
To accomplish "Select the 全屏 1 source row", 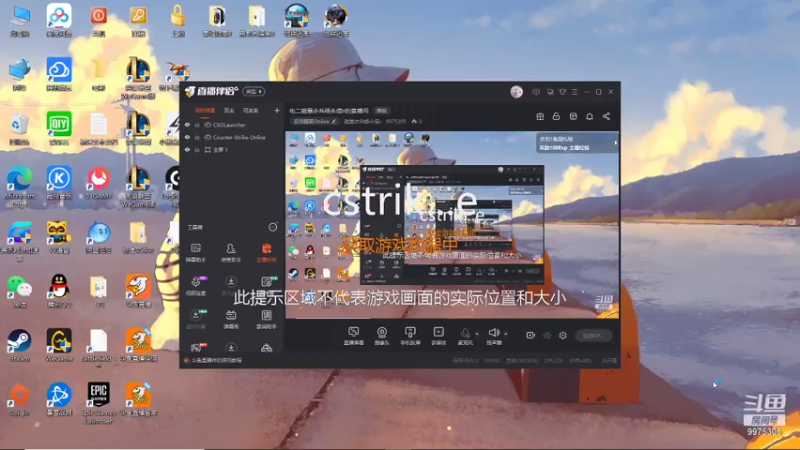I will click(x=232, y=150).
